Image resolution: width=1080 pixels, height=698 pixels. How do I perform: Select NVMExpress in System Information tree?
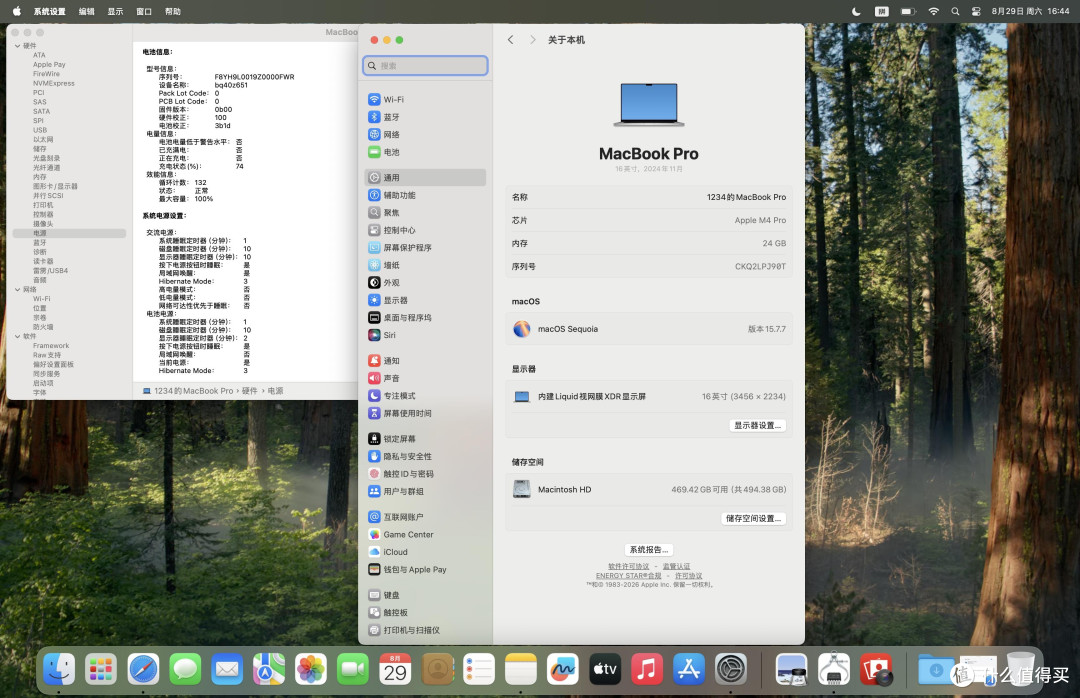click(54, 83)
